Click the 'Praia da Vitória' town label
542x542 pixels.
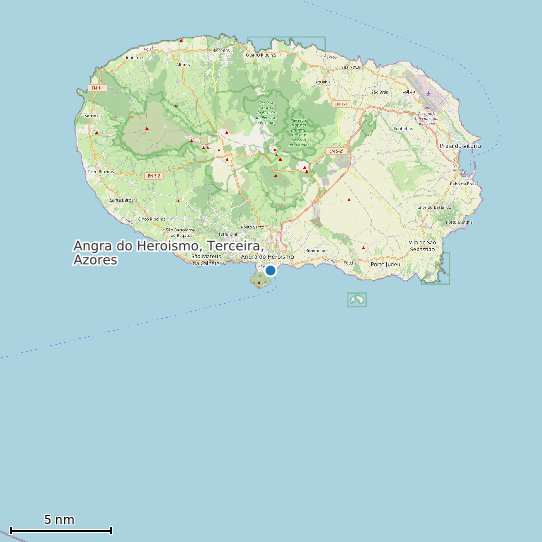[x=460, y=146]
